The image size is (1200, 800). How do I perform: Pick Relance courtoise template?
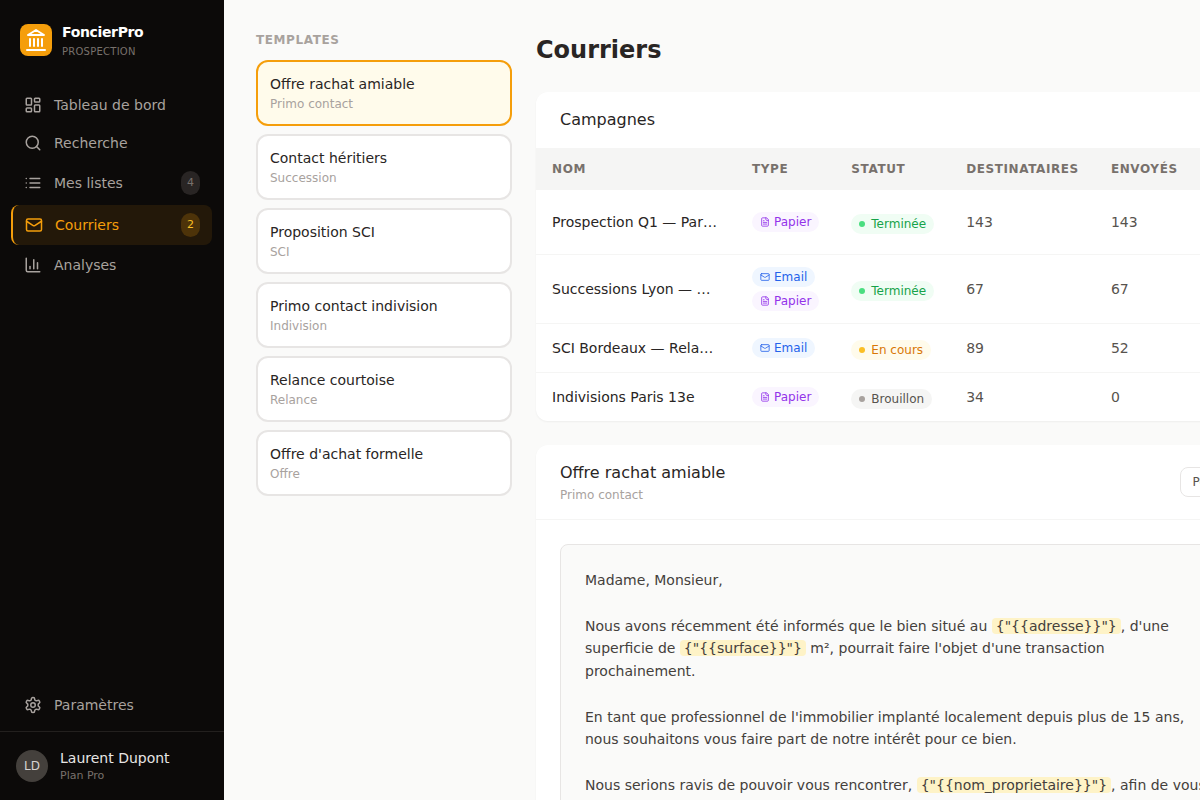(x=384, y=389)
